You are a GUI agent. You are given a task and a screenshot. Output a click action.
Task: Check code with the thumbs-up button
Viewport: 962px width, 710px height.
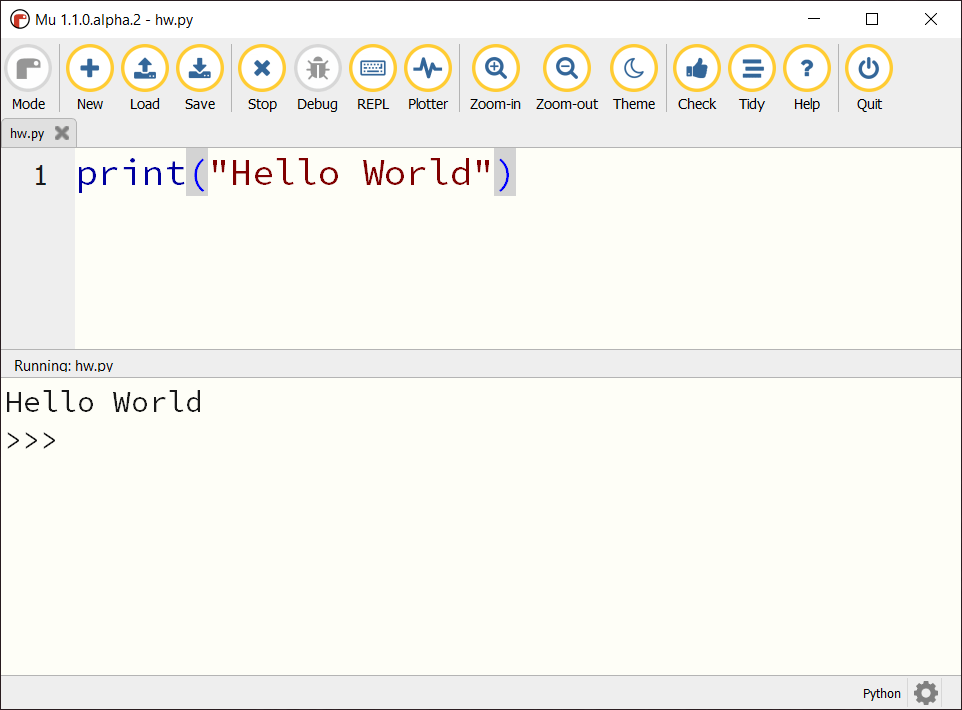point(697,78)
